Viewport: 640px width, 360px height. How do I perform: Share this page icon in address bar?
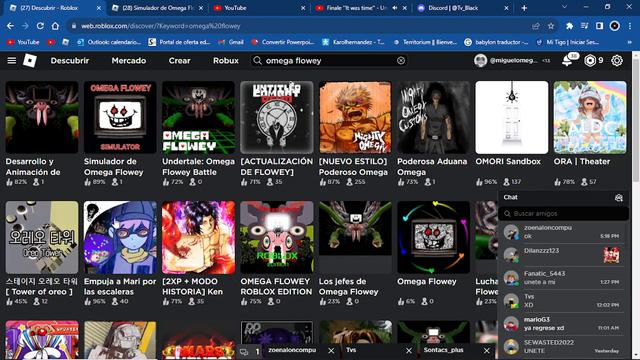coord(536,26)
